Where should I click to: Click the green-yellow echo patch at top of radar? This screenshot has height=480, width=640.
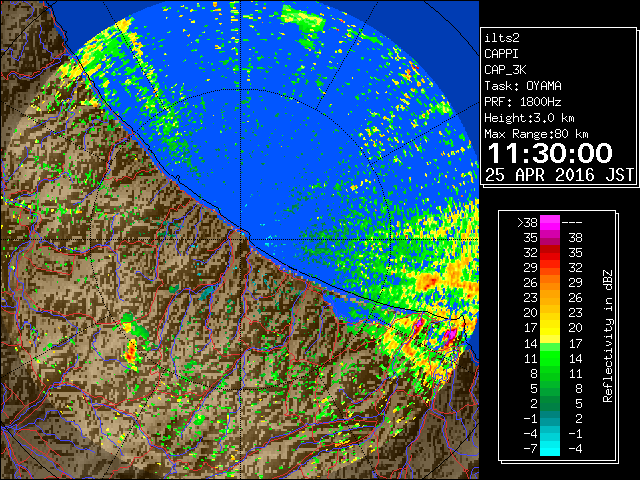click(x=304, y=18)
